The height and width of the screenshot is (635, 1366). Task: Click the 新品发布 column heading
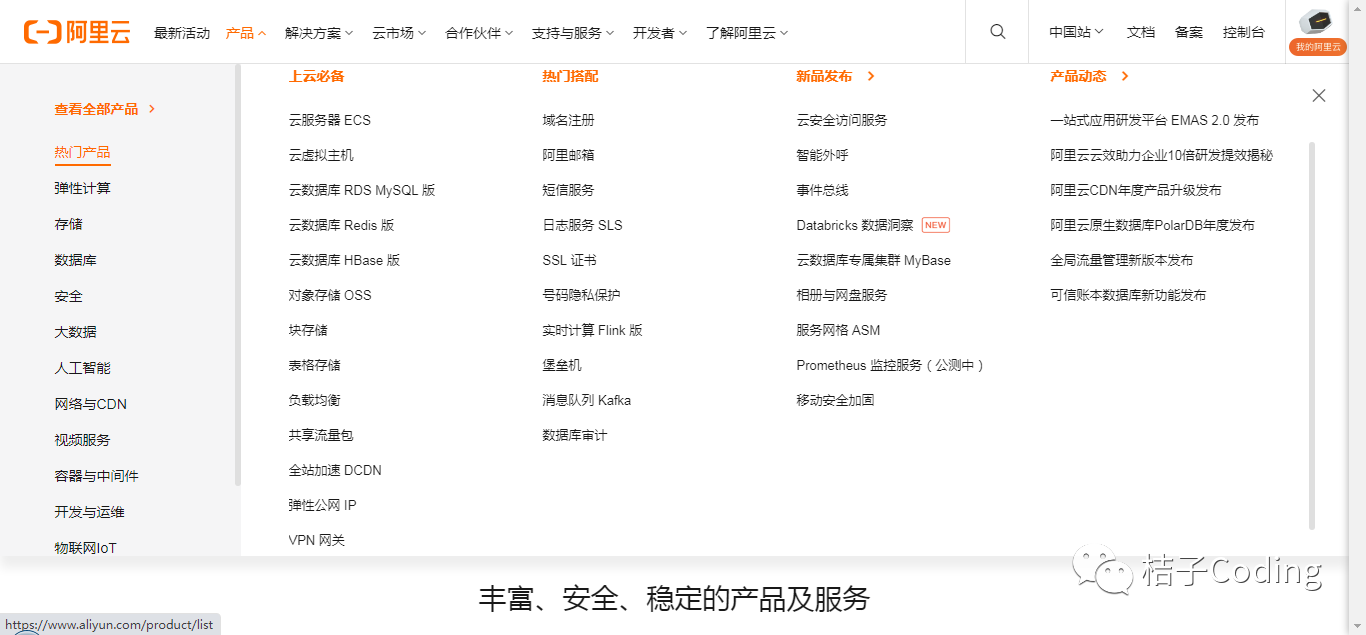824,76
